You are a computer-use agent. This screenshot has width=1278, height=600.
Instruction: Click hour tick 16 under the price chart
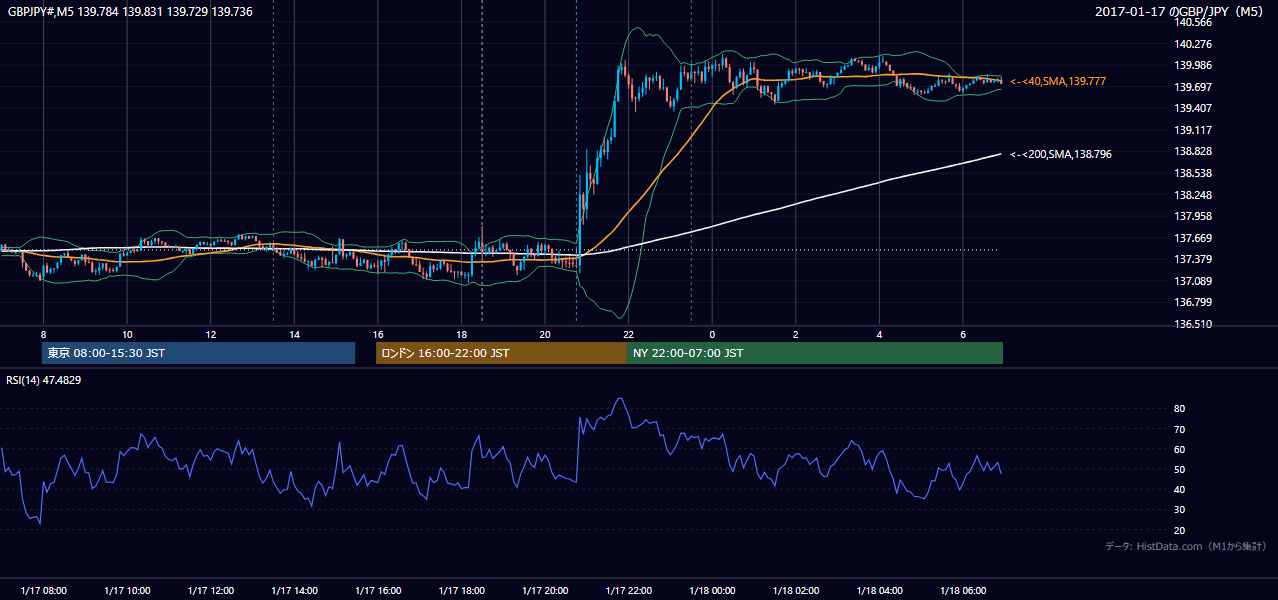377,333
